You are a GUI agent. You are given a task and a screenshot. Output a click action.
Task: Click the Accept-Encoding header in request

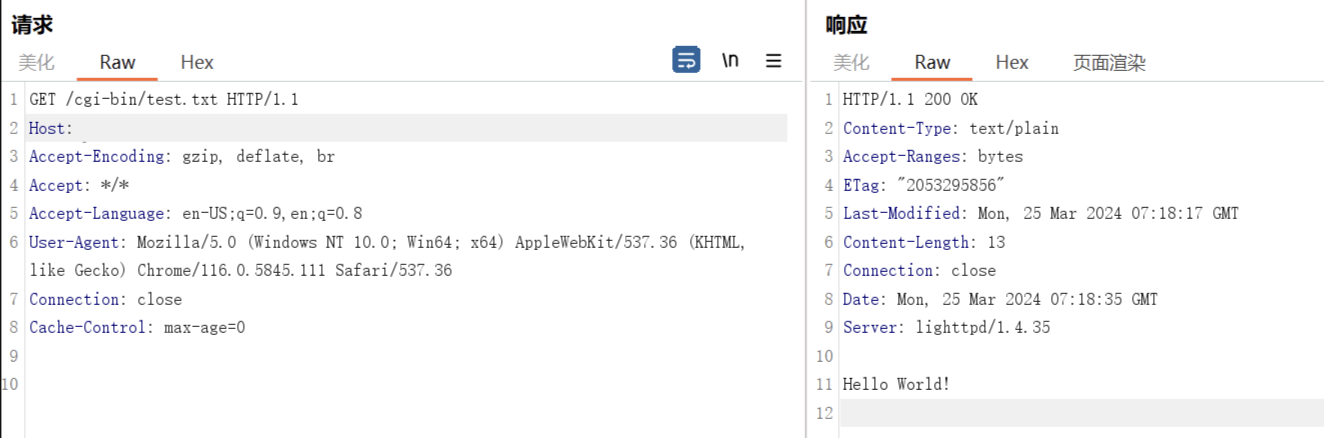click(182, 157)
